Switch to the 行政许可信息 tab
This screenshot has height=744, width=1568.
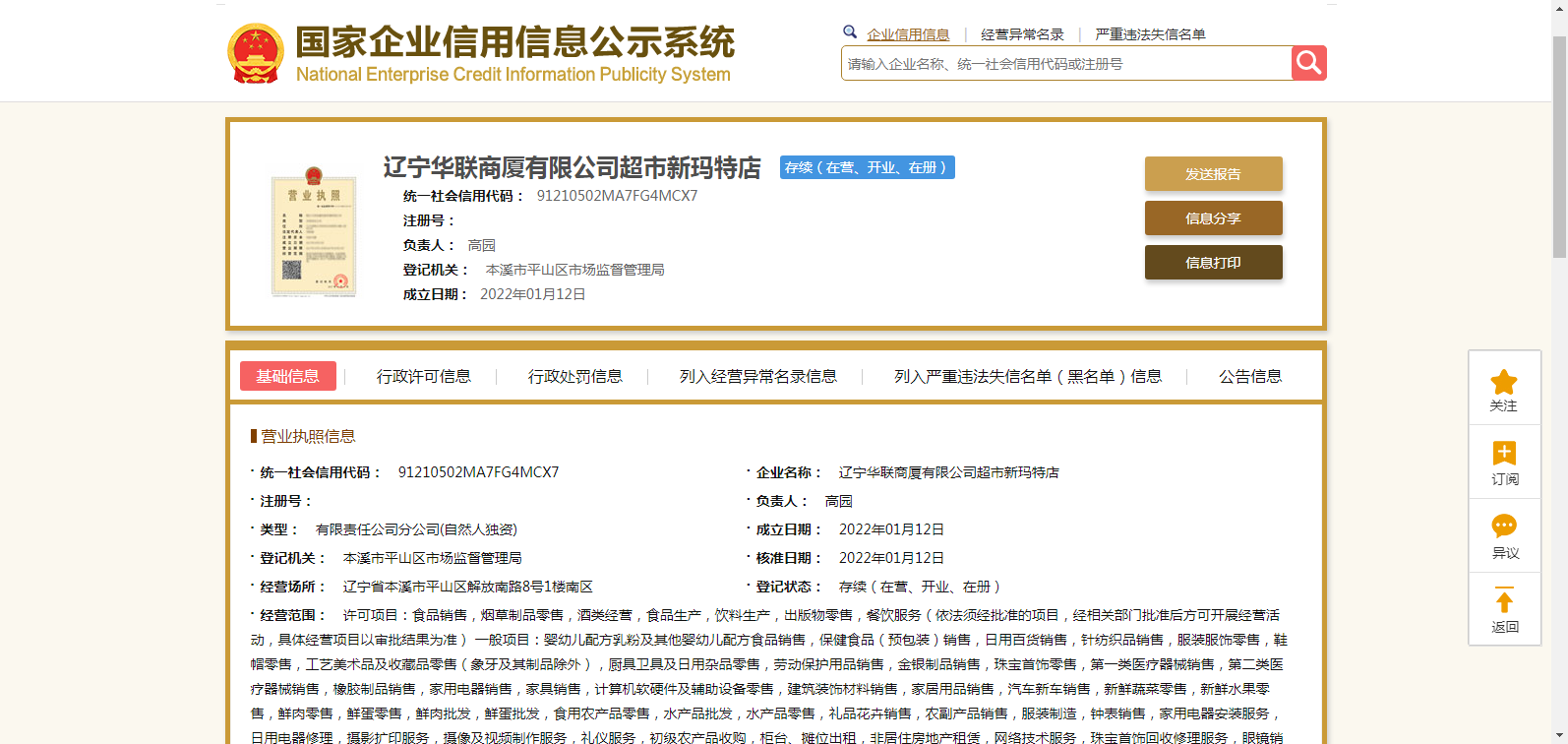tap(424, 376)
